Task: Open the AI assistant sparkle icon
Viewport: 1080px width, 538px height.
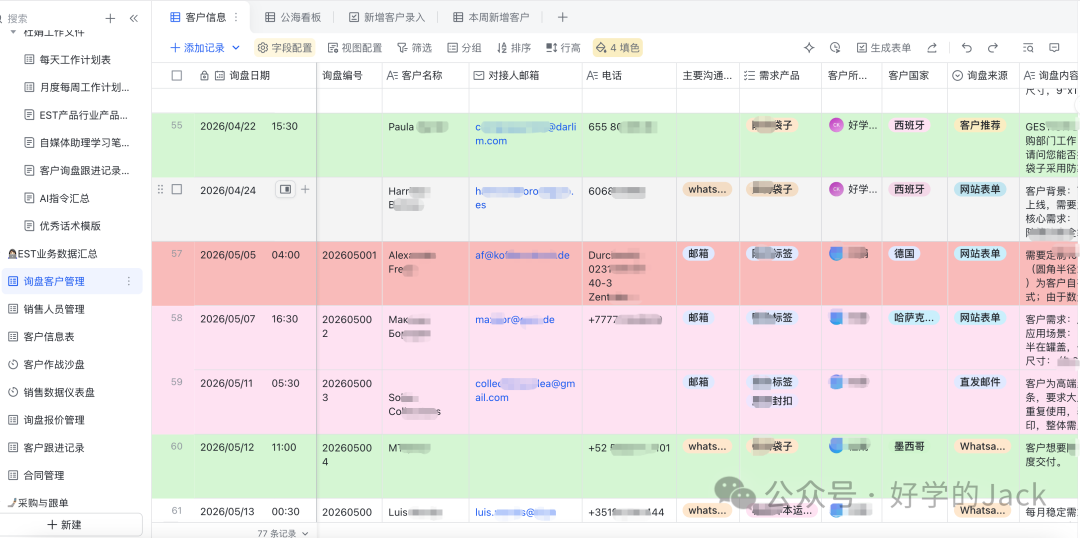Action: coord(809,48)
